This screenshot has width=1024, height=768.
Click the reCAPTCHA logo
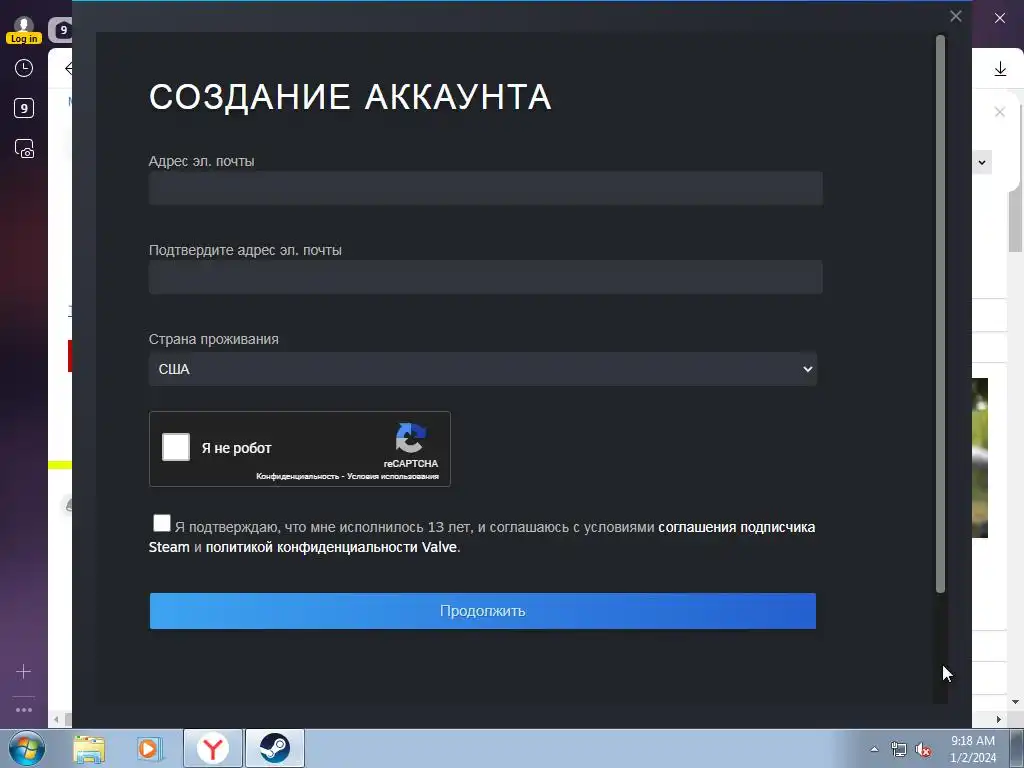pyautogui.click(x=411, y=438)
